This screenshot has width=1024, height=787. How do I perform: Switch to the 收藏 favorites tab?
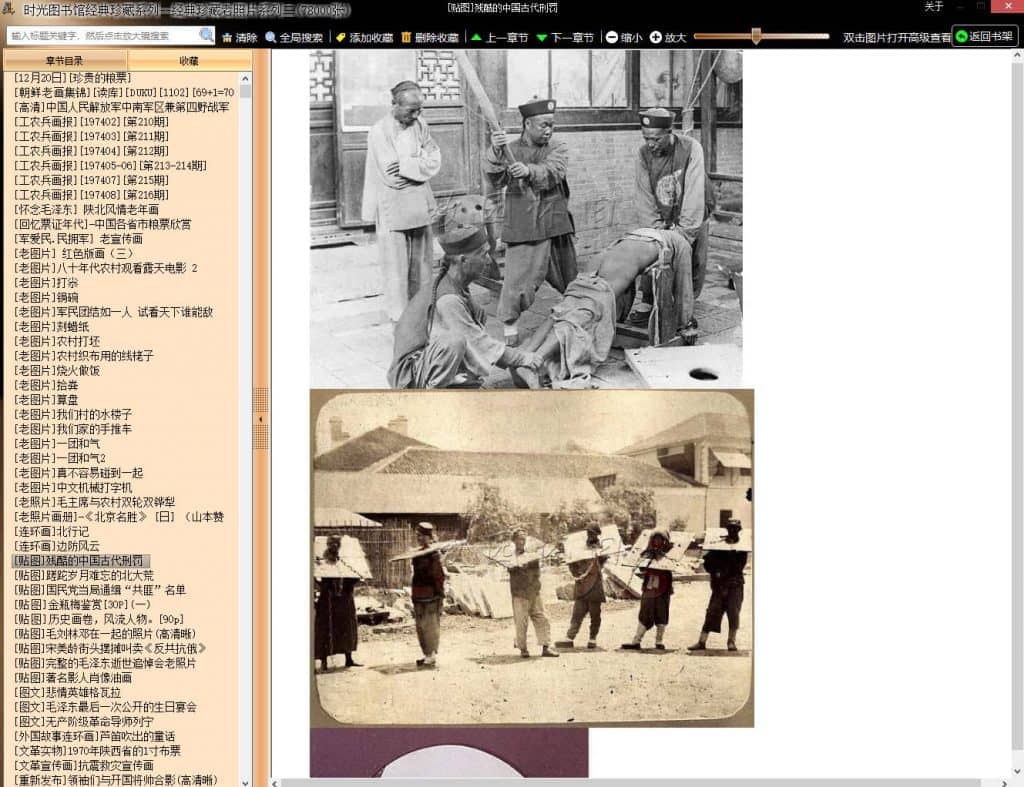pyautogui.click(x=189, y=61)
